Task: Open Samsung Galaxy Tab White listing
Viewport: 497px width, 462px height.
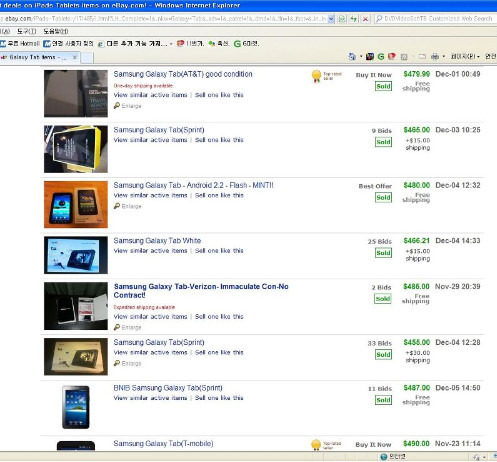Action: [x=157, y=241]
